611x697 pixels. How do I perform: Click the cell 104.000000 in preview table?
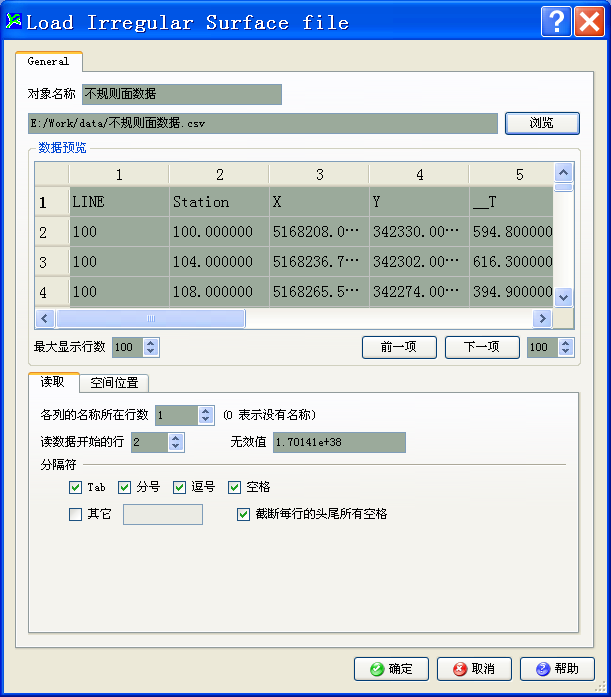(220, 262)
